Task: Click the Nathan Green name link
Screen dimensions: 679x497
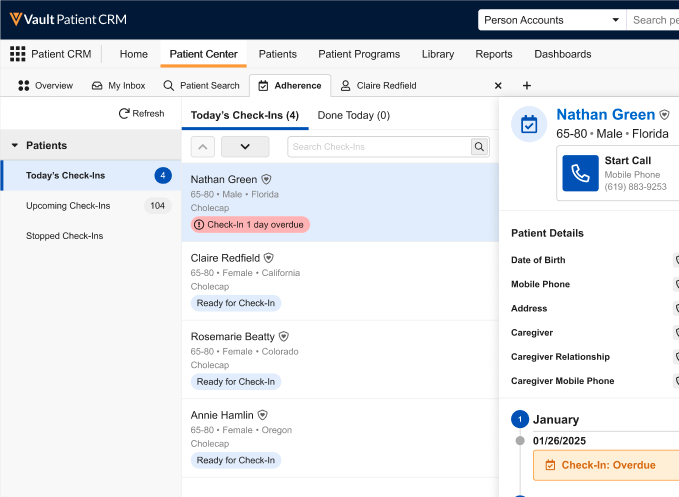Action: (605, 115)
